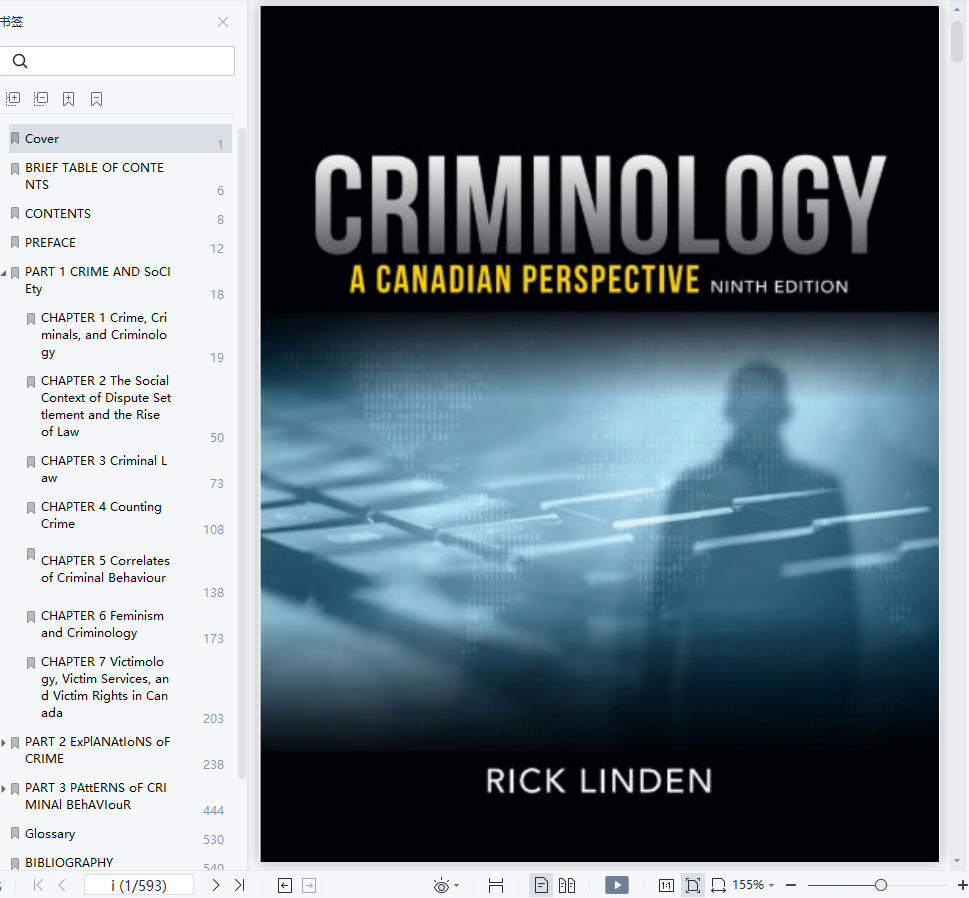Set actual size 1:1 zoom
The image size is (969, 898).
[x=666, y=886]
